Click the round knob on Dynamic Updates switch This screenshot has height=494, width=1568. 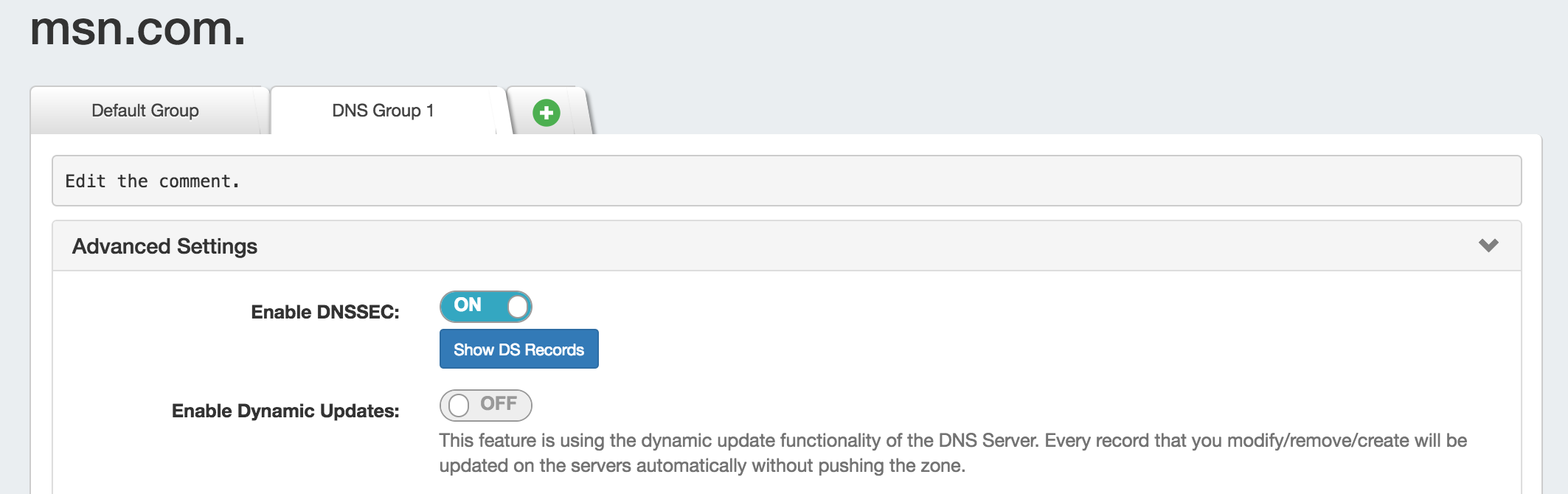[459, 405]
